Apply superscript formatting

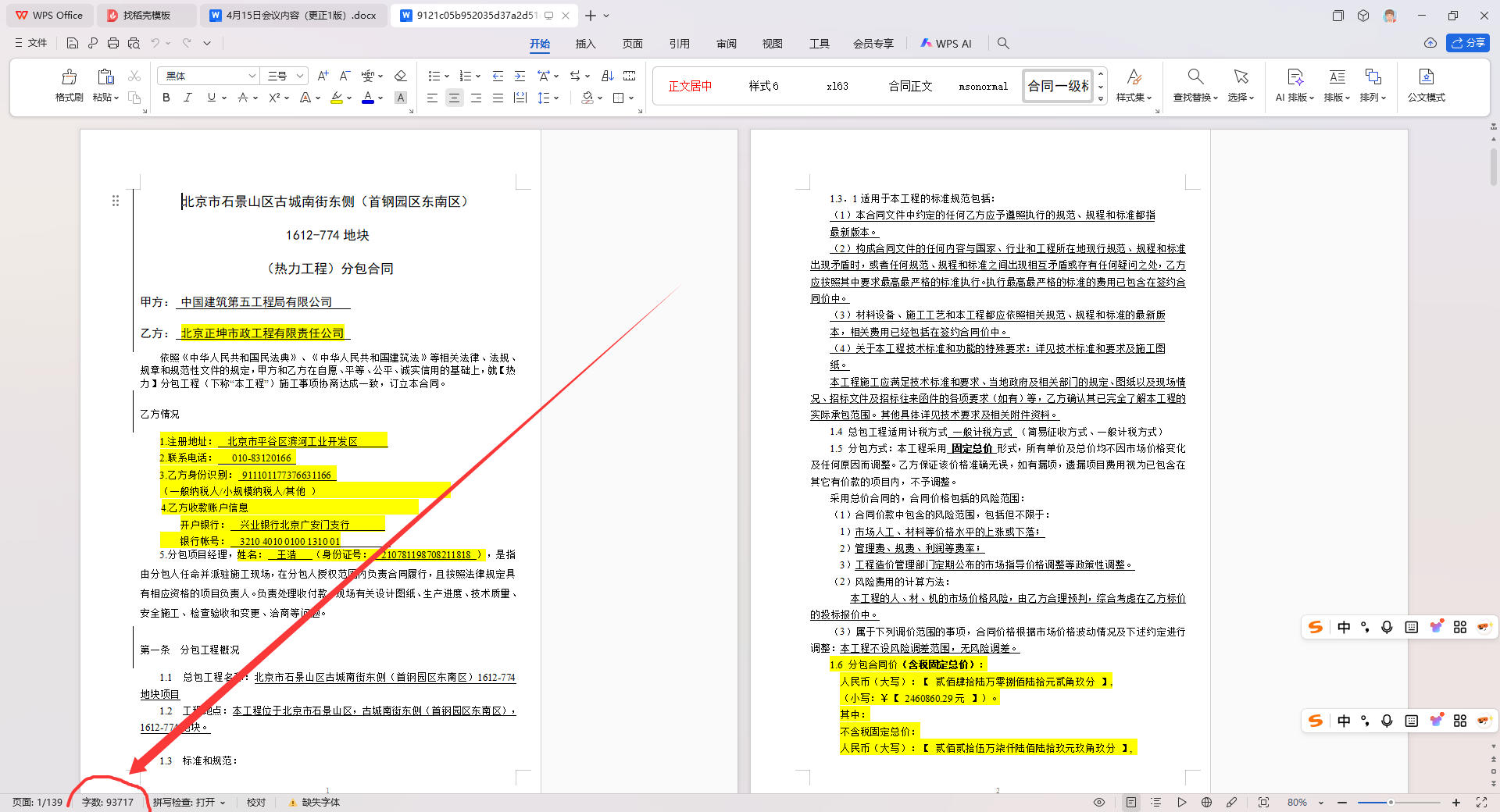pyautogui.click(x=274, y=98)
